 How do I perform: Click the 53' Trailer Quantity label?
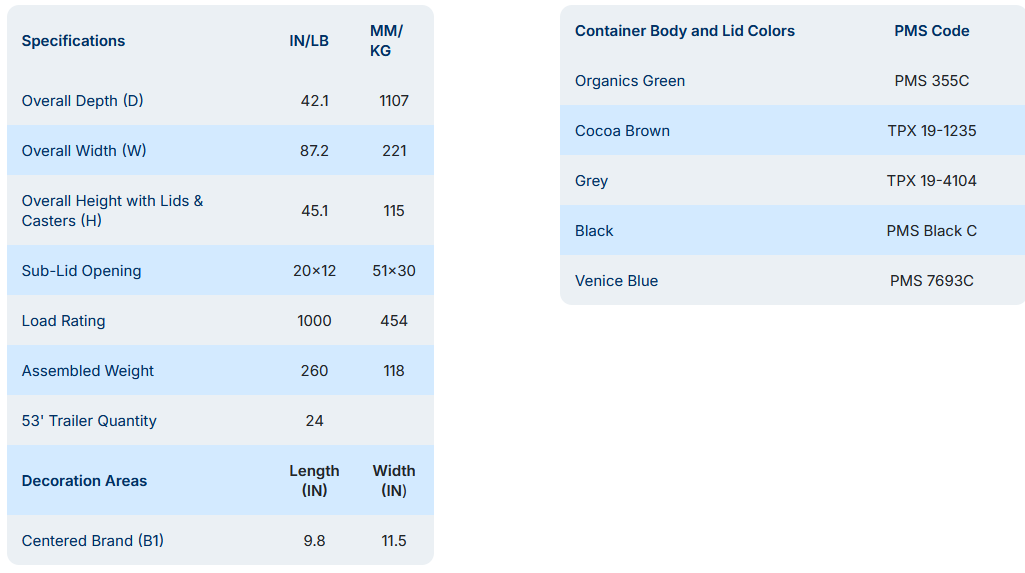89,421
